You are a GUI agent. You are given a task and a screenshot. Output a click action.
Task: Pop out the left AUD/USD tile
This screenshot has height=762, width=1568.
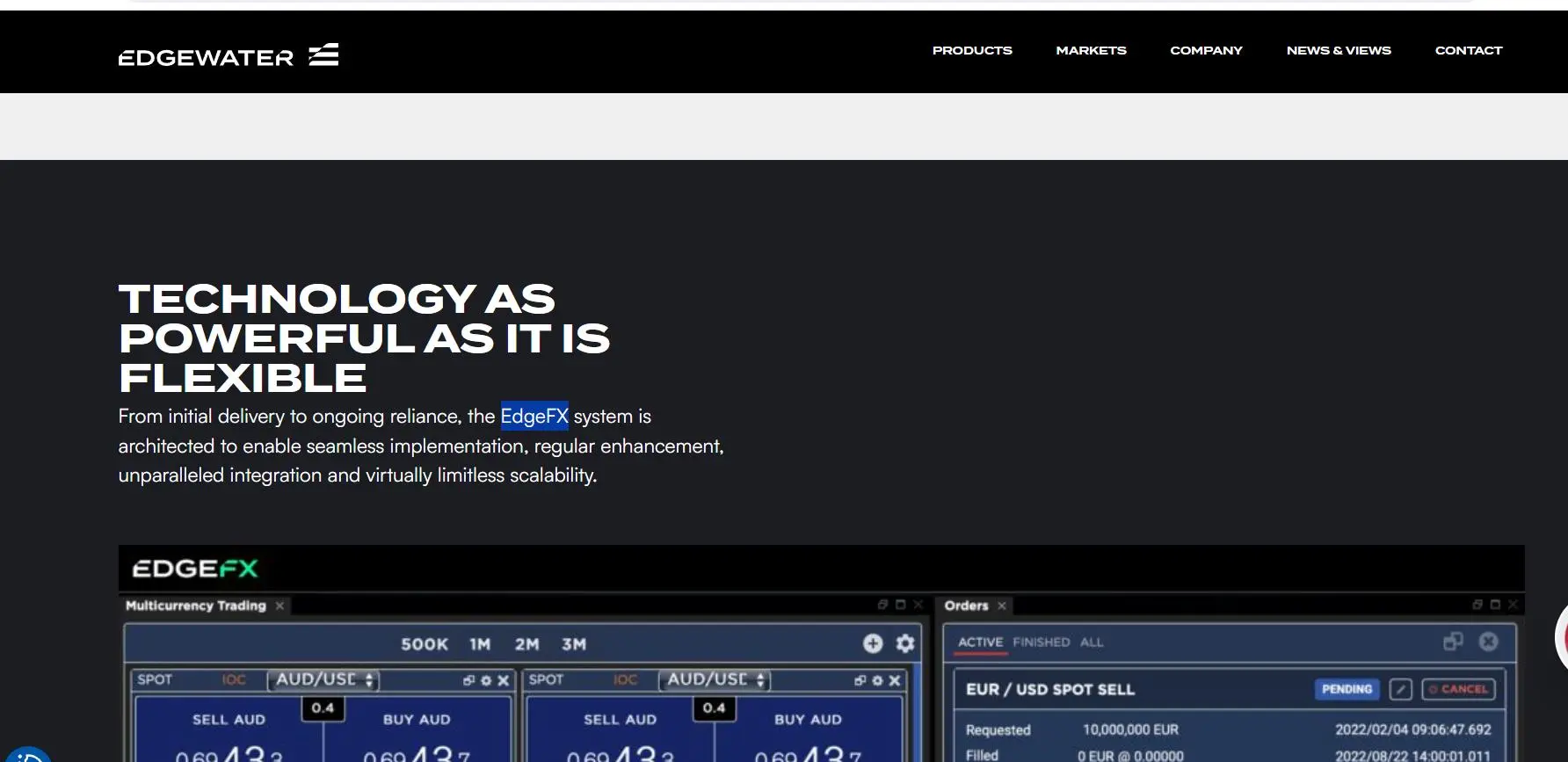(469, 680)
